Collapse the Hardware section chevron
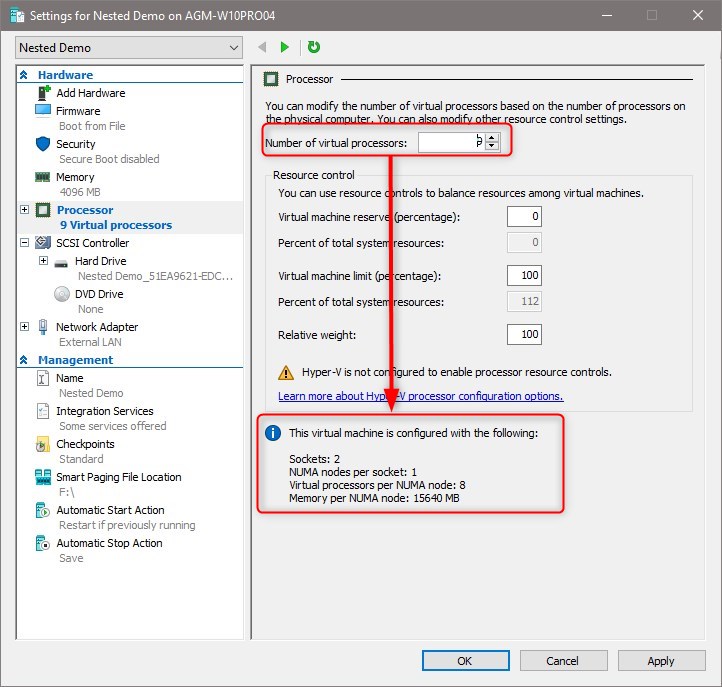 [24, 75]
